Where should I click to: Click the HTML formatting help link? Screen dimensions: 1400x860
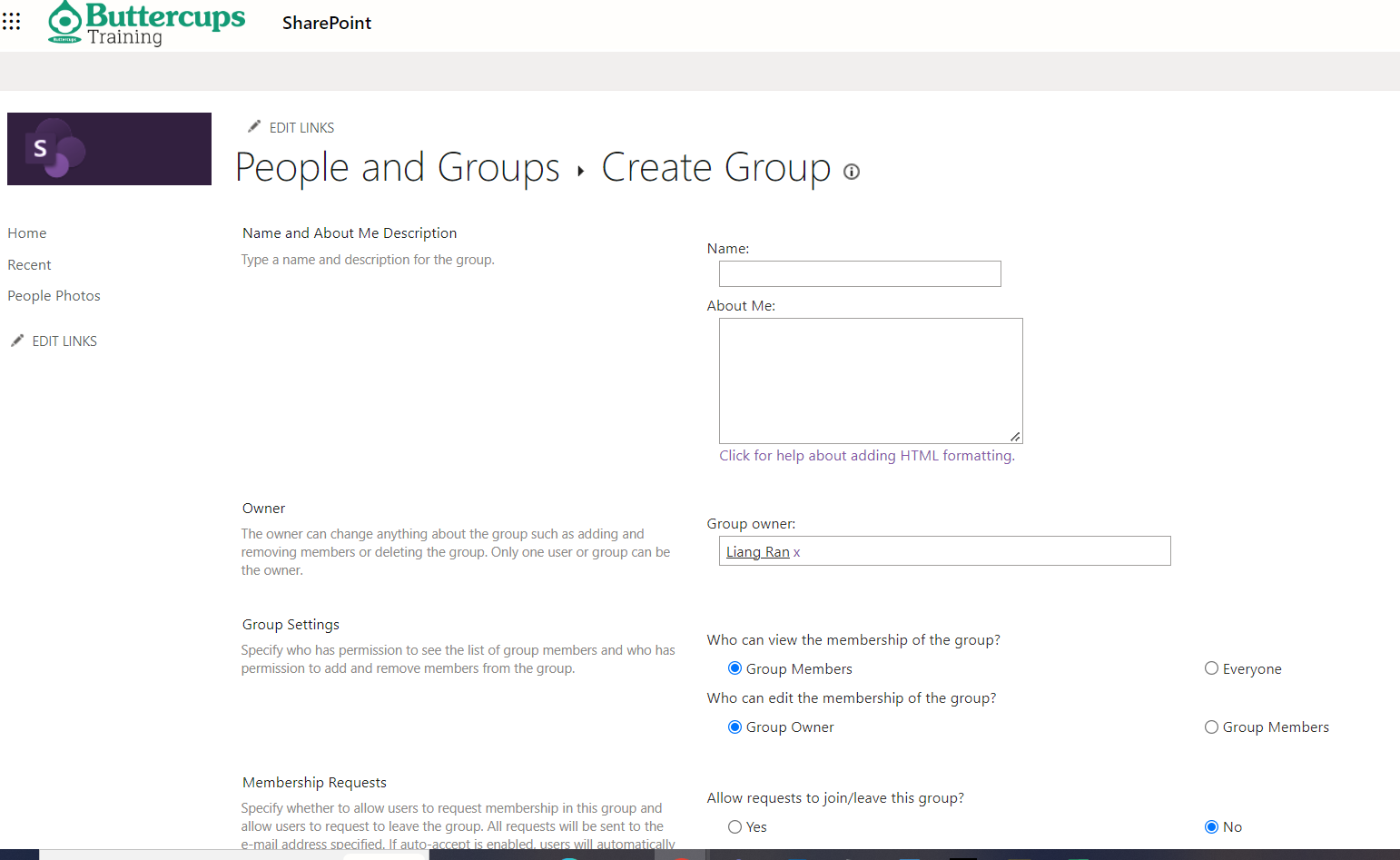(866, 456)
